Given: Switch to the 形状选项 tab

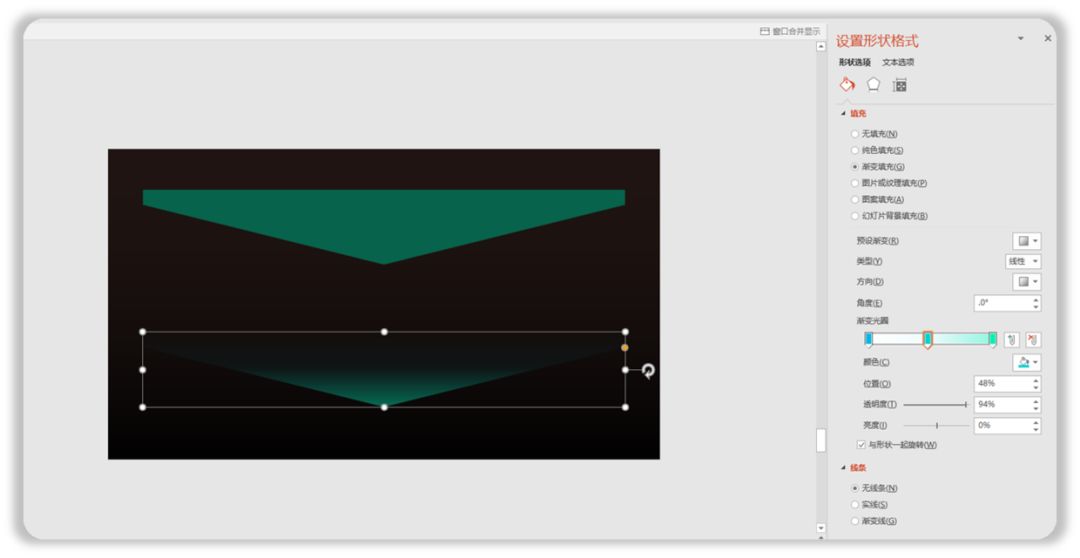Looking at the screenshot, I should tap(855, 62).
